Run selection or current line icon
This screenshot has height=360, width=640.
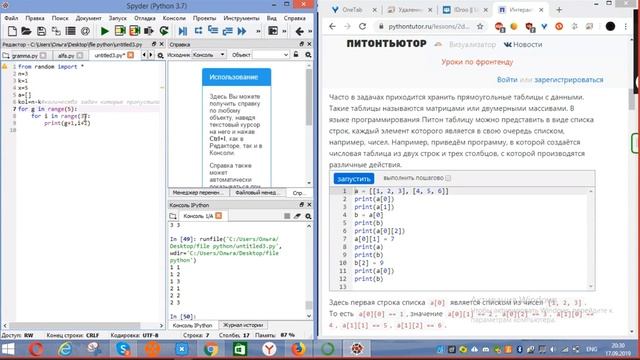(x=149, y=31)
